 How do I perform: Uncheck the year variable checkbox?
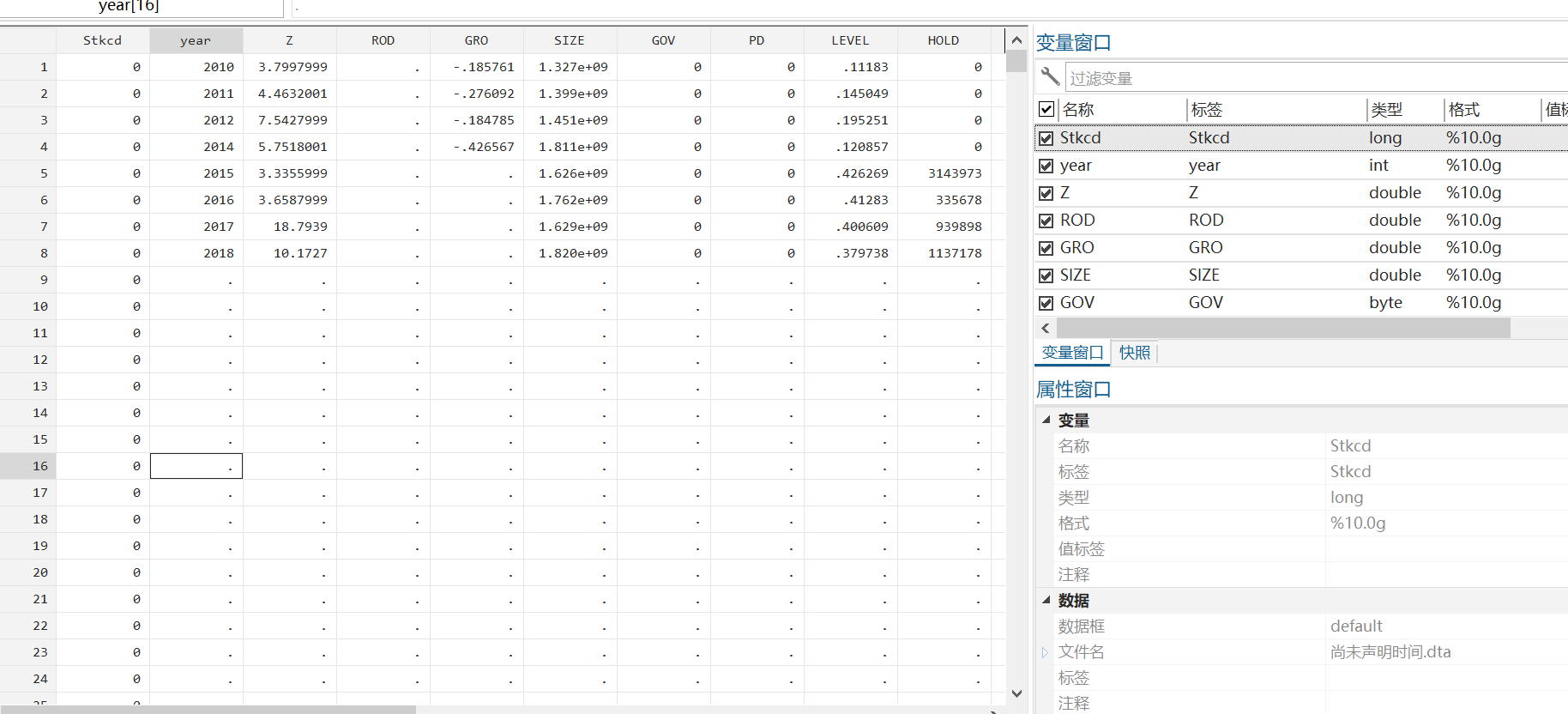tap(1046, 166)
